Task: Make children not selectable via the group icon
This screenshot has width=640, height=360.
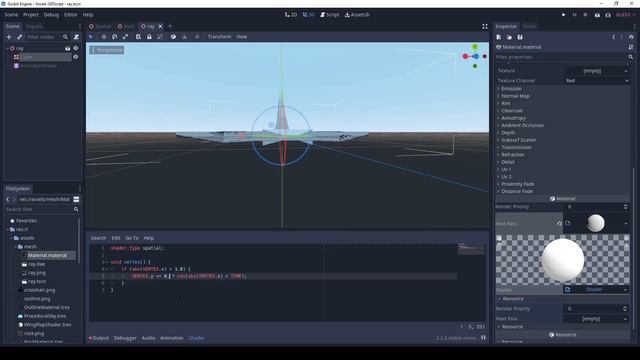Action: (x=160, y=37)
